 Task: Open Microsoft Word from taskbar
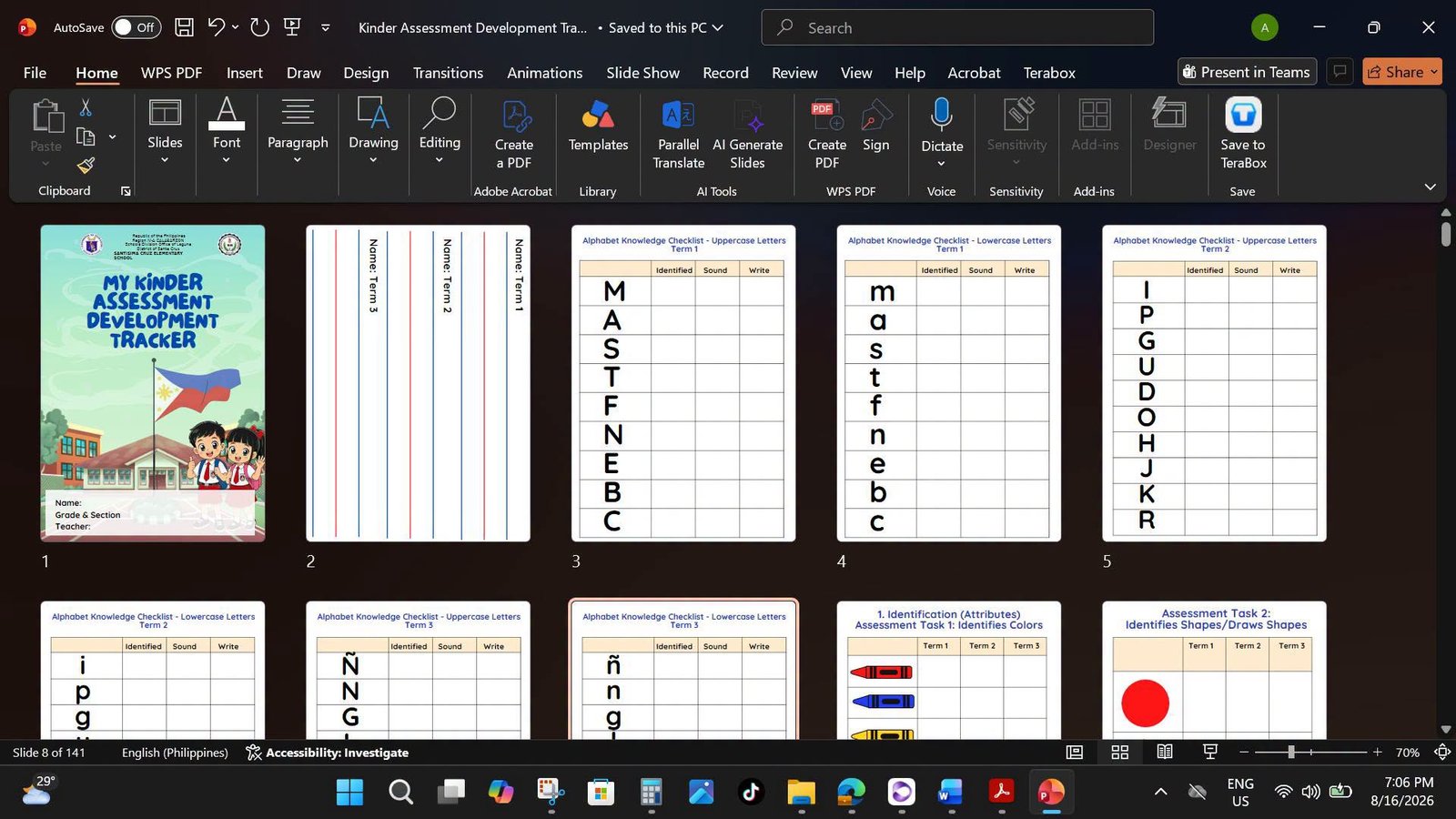(x=951, y=792)
